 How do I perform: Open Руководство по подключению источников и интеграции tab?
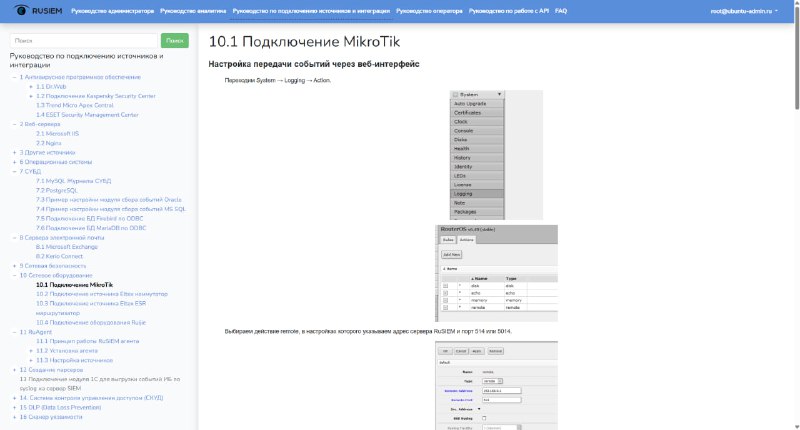[x=311, y=11]
